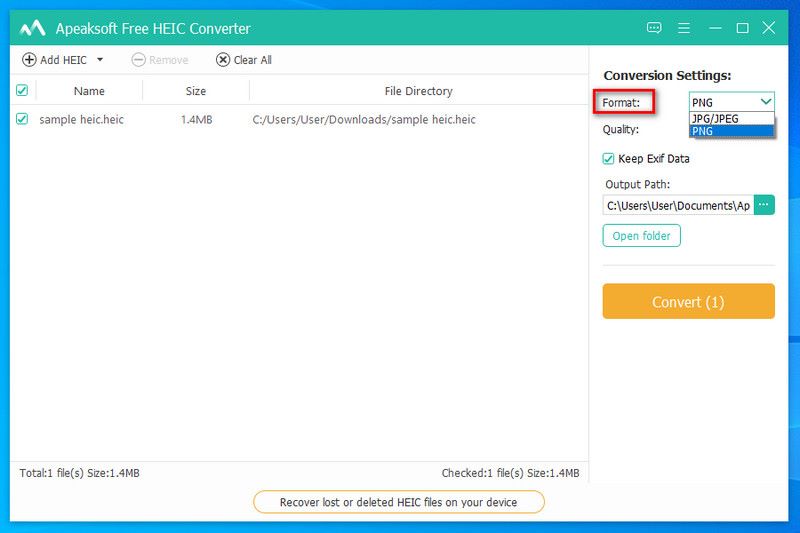Image resolution: width=800 pixels, height=533 pixels.
Task: Toggle the select-all checkbox in header
Action: [x=22, y=90]
